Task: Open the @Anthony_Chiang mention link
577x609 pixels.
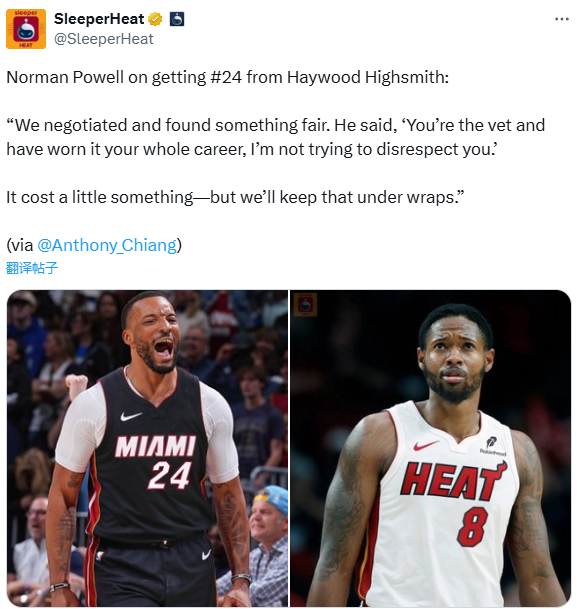Action: (107, 245)
